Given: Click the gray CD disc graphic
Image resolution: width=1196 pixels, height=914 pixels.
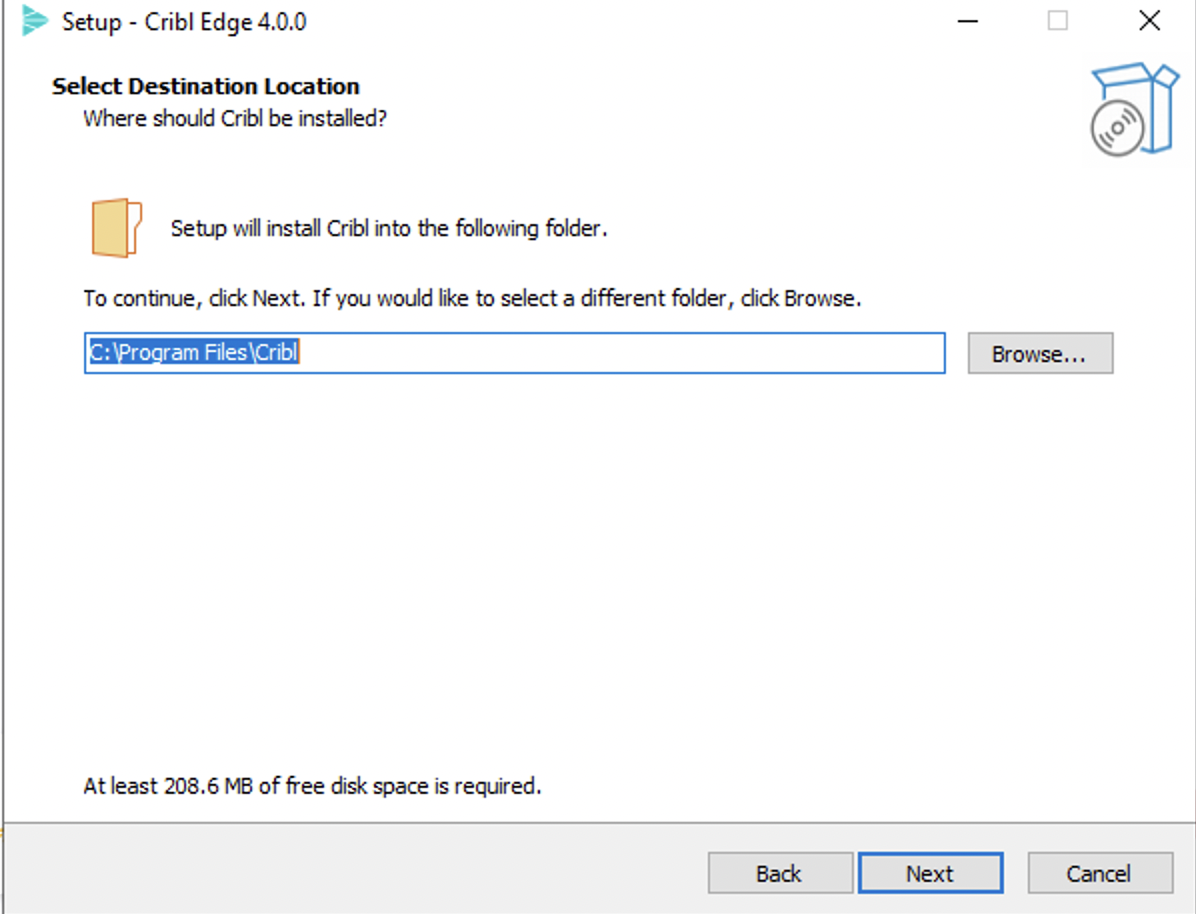Looking at the screenshot, I should 1116,130.
